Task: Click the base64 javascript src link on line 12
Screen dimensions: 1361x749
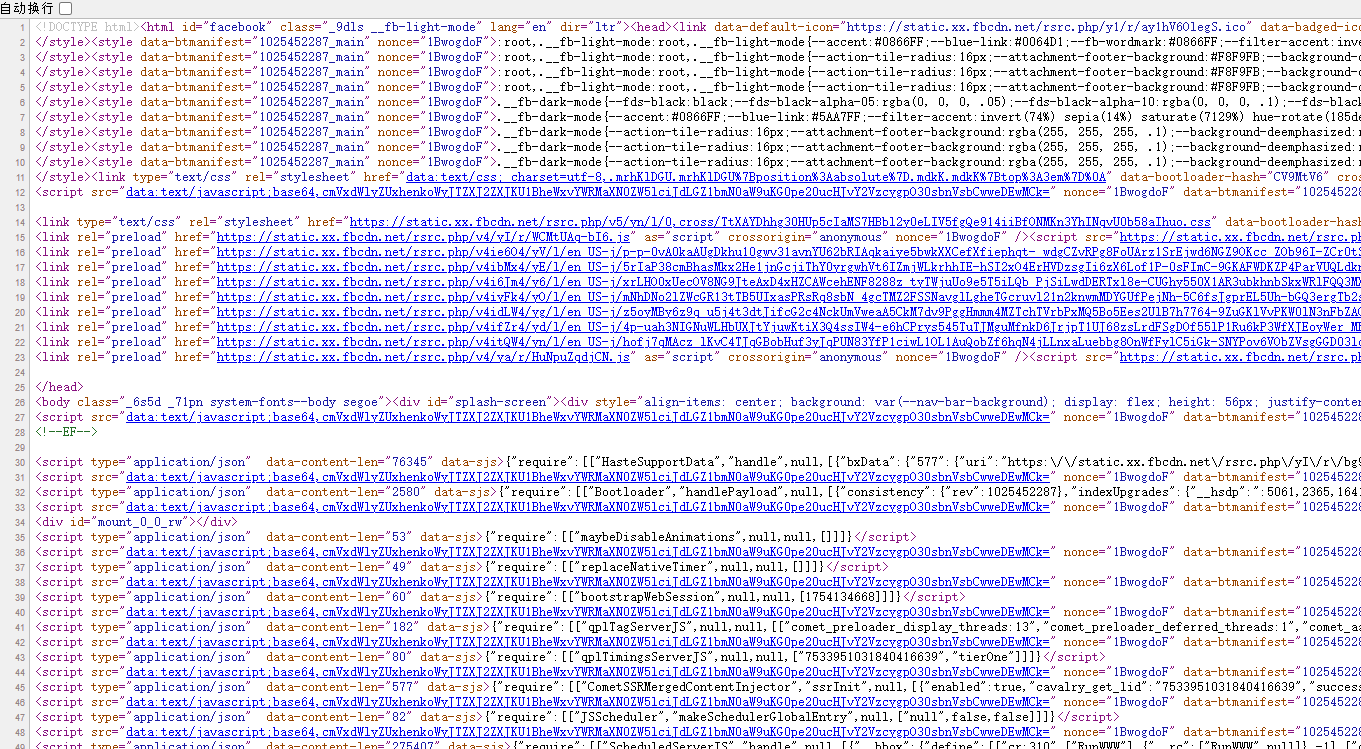Action: pos(588,192)
